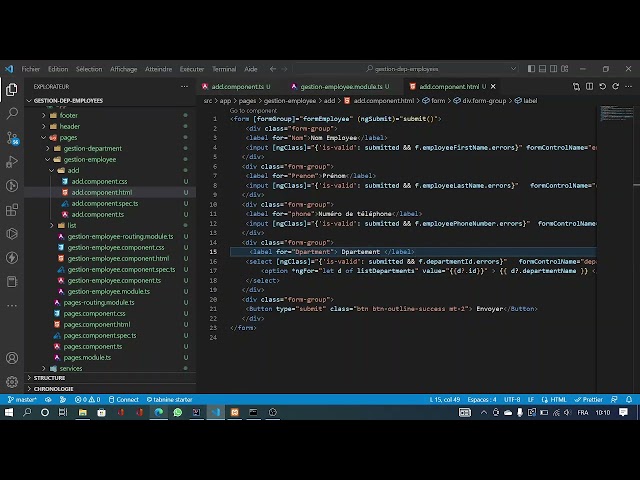
Task: Open WhatsApp from the taskbar
Action: [x=178, y=412]
